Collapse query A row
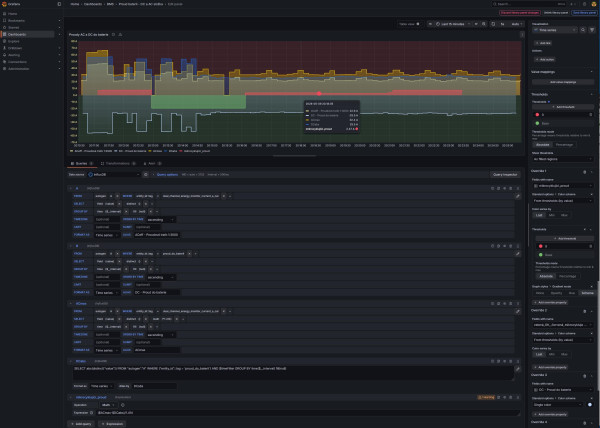 click(x=70, y=189)
